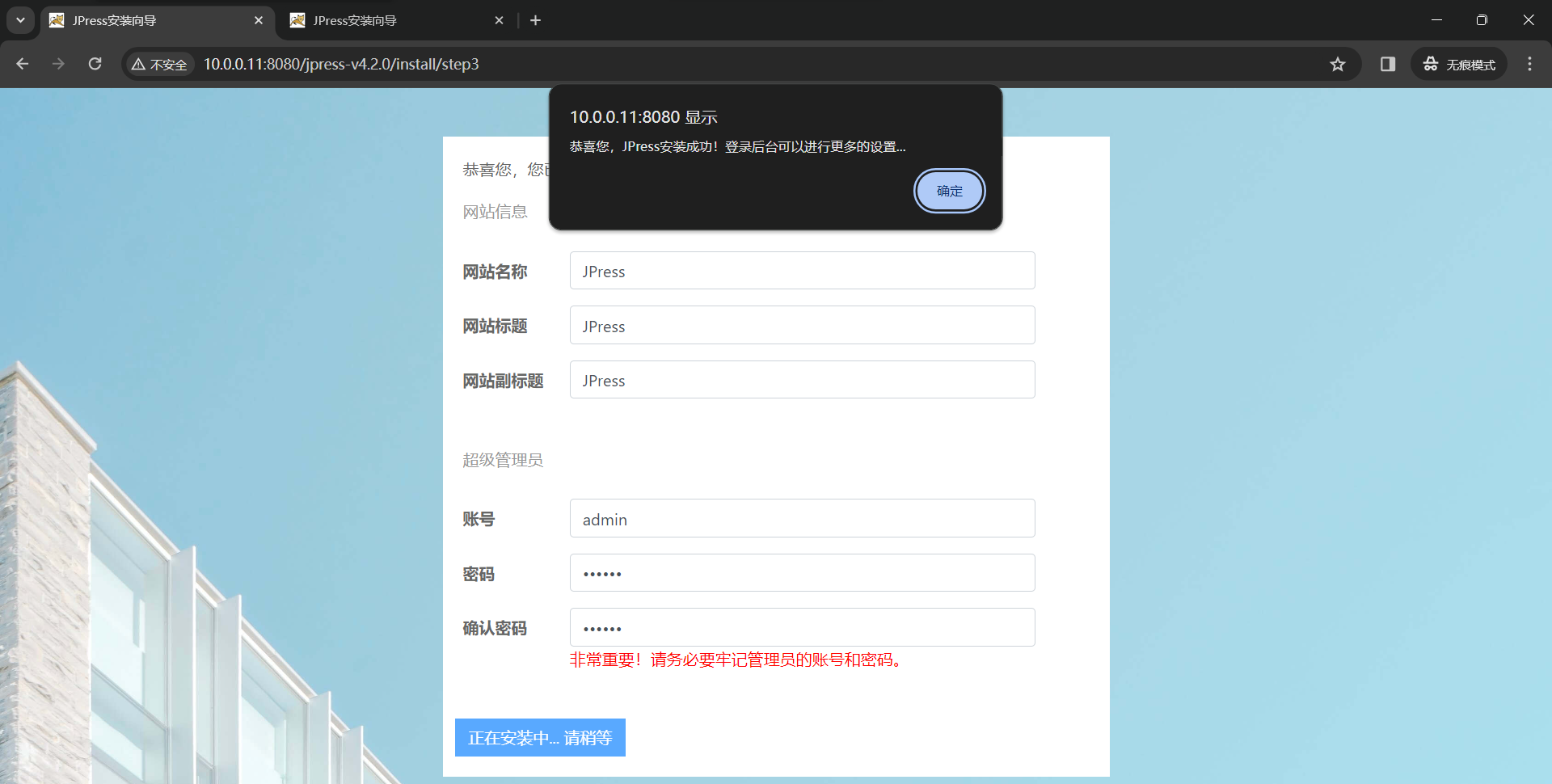Bookmark this page with star icon
The width and height of the screenshot is (1552, 784).
coord(1338,64)
